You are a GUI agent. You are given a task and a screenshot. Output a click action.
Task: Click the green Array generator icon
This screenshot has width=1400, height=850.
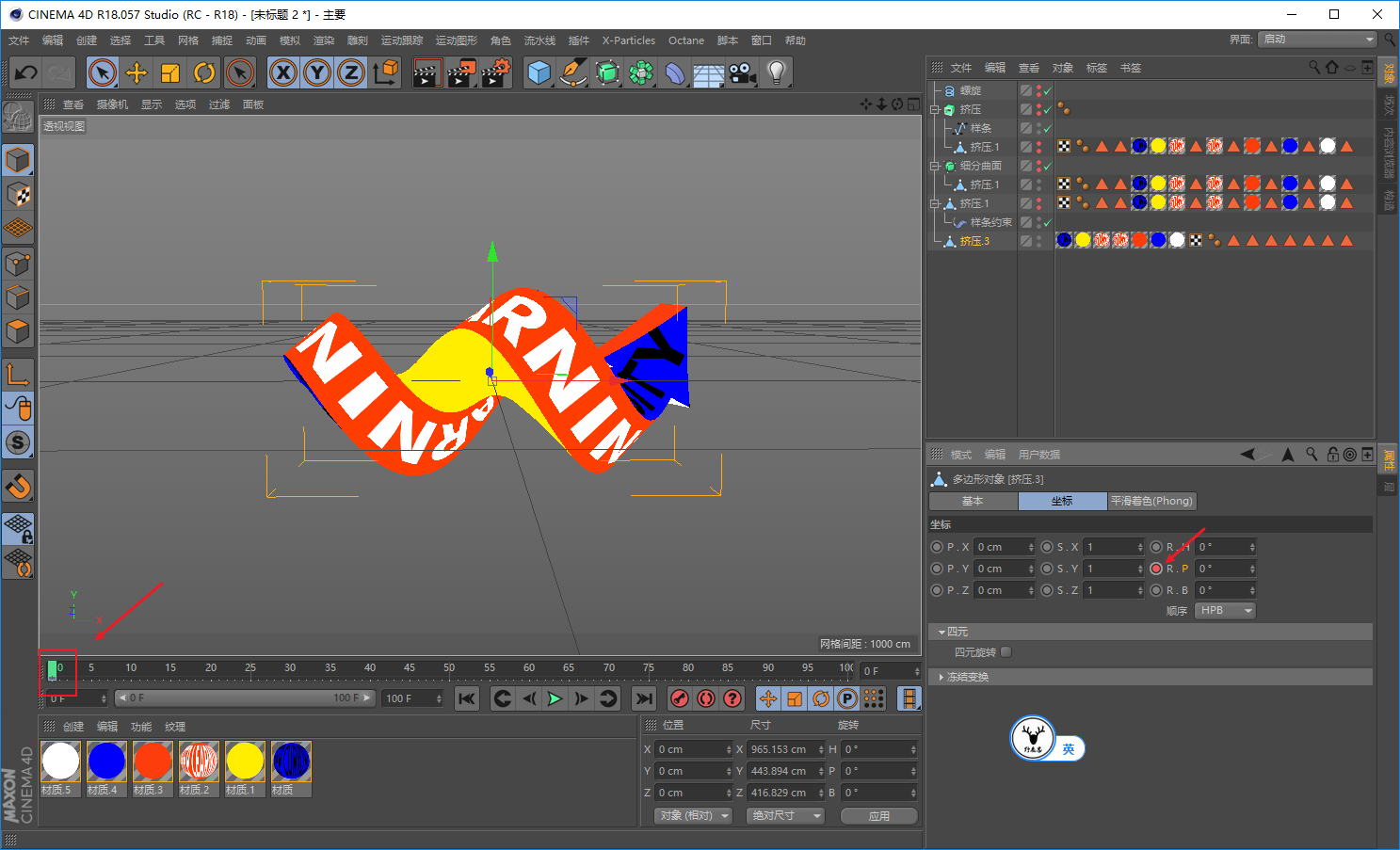click(641, 72)
